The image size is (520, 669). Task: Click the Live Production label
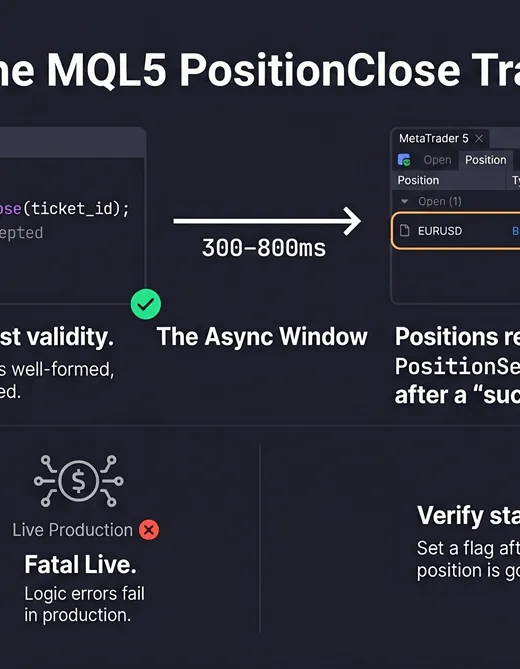pos(73,530)
